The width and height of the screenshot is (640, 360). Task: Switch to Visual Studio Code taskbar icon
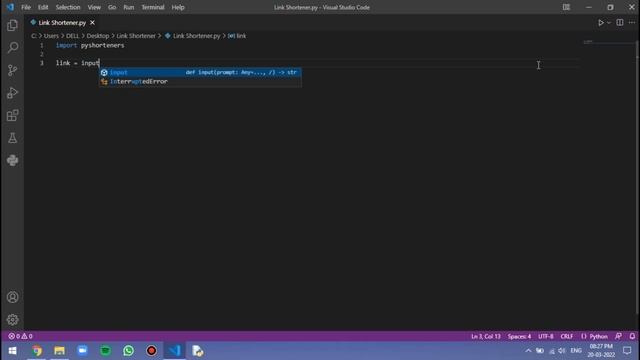[x=175, y=351]
